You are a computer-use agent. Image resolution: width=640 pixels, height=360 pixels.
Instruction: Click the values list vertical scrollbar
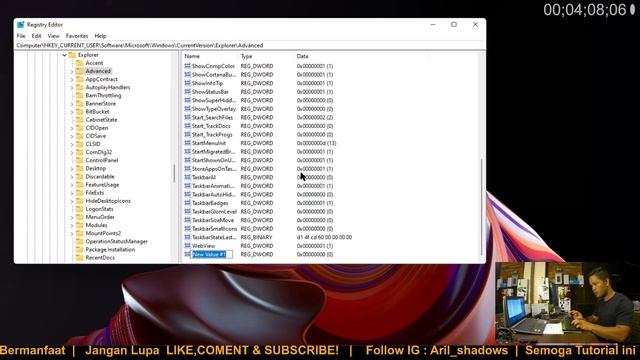(481, 206)
